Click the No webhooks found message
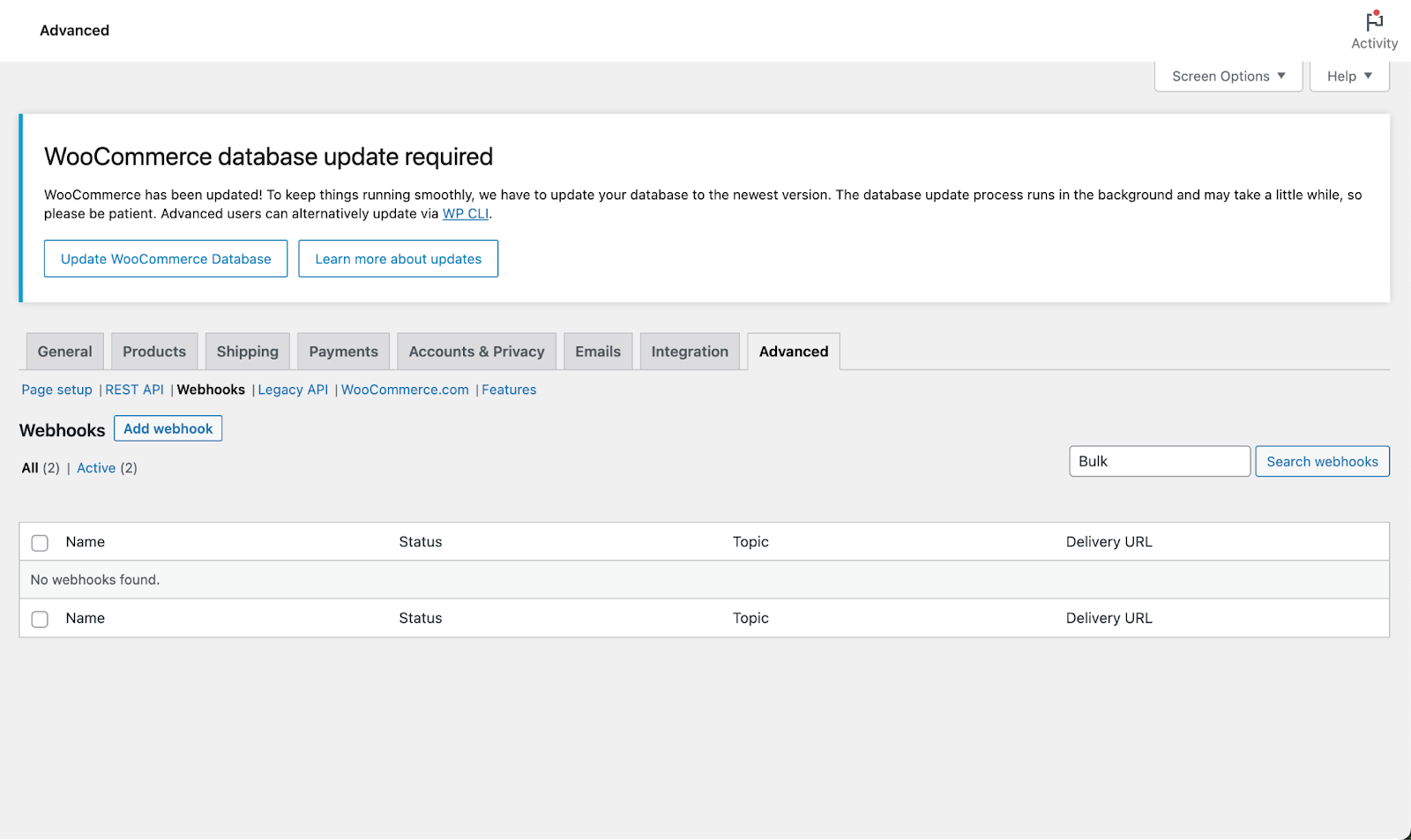The image size is (1411, 840). click(x=95, y=580)
